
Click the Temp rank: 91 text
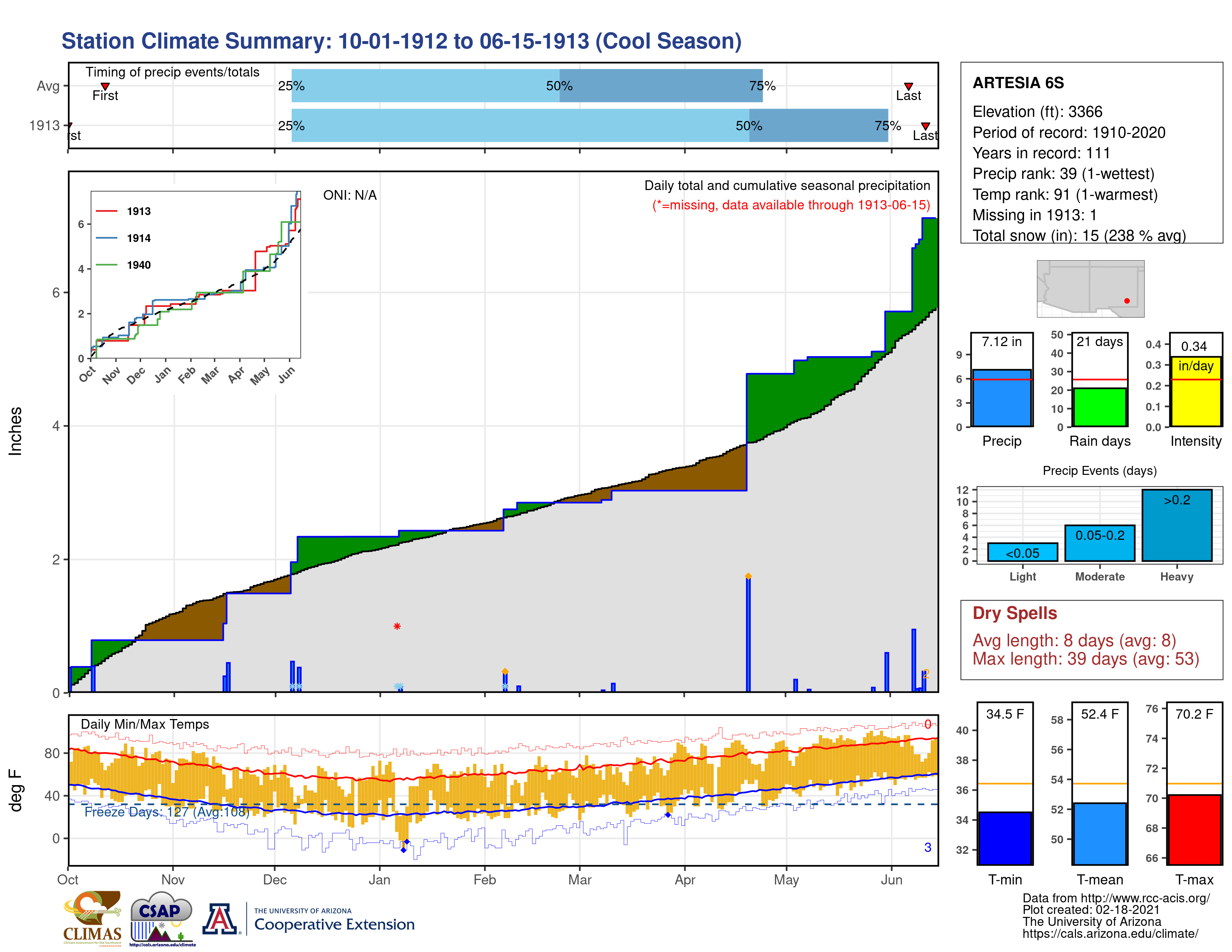tap(1065, 195)
